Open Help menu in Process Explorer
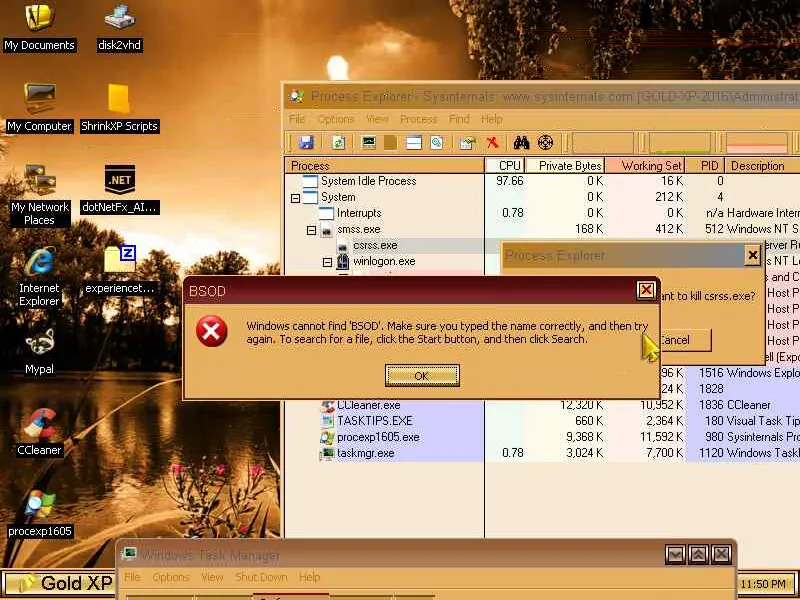Viewport: 800px width, 600px height. coord(491,119)
